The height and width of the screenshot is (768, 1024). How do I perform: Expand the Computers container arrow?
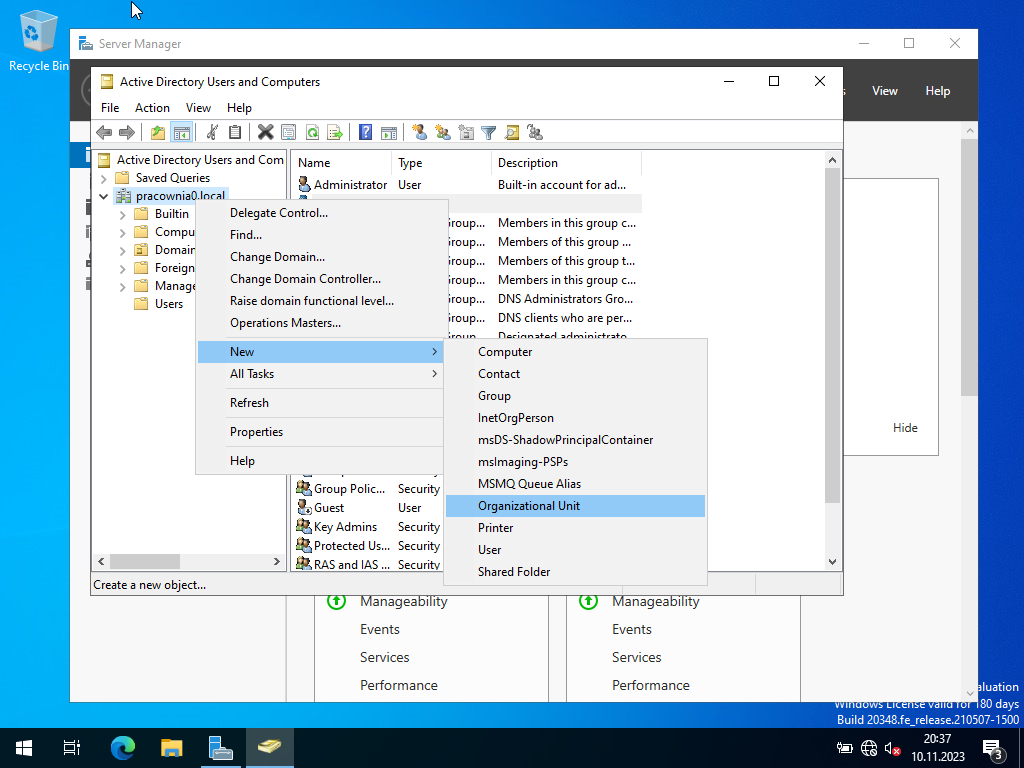[x=123, y=232]
